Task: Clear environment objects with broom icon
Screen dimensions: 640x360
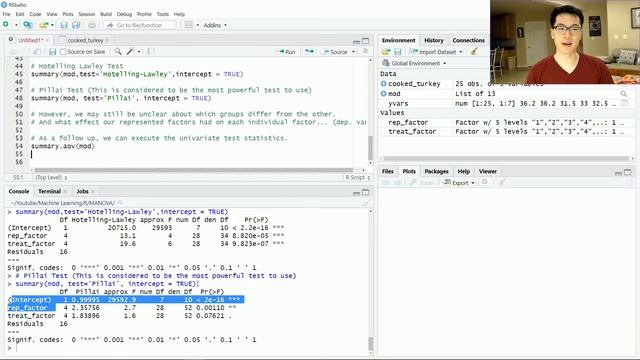Action: 474,51
